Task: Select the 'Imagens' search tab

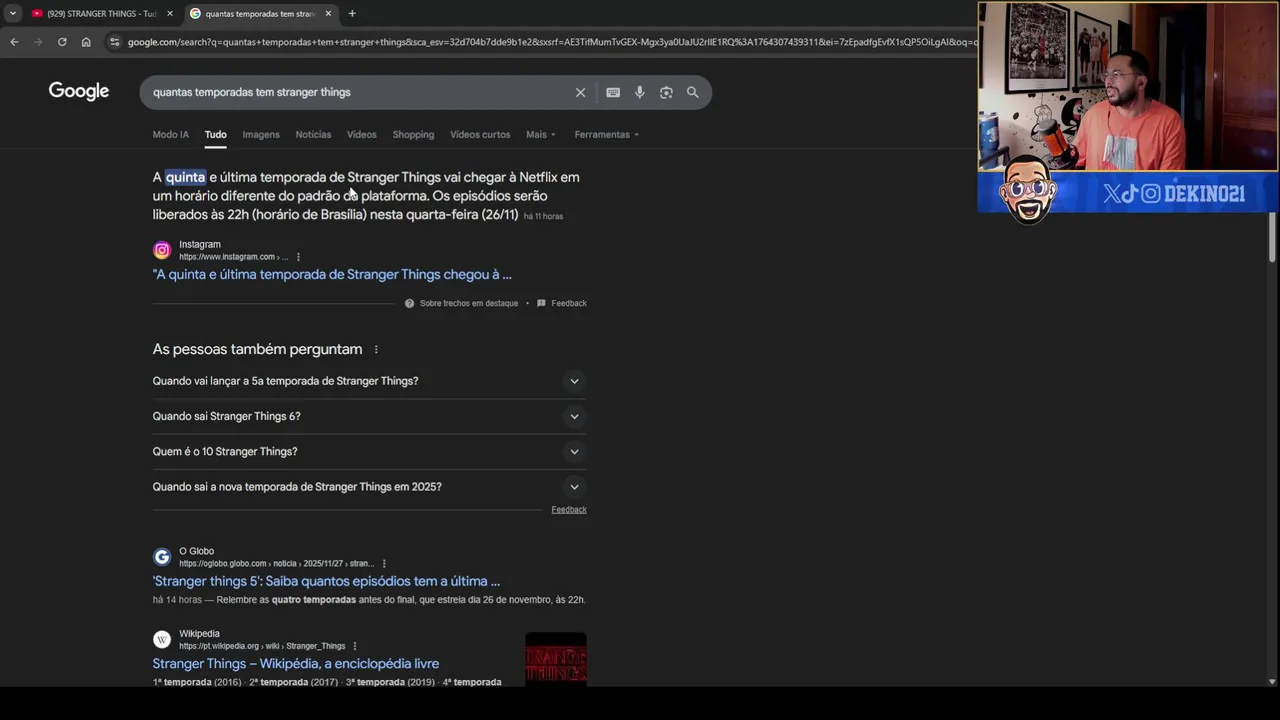Action: click(261, 134)
